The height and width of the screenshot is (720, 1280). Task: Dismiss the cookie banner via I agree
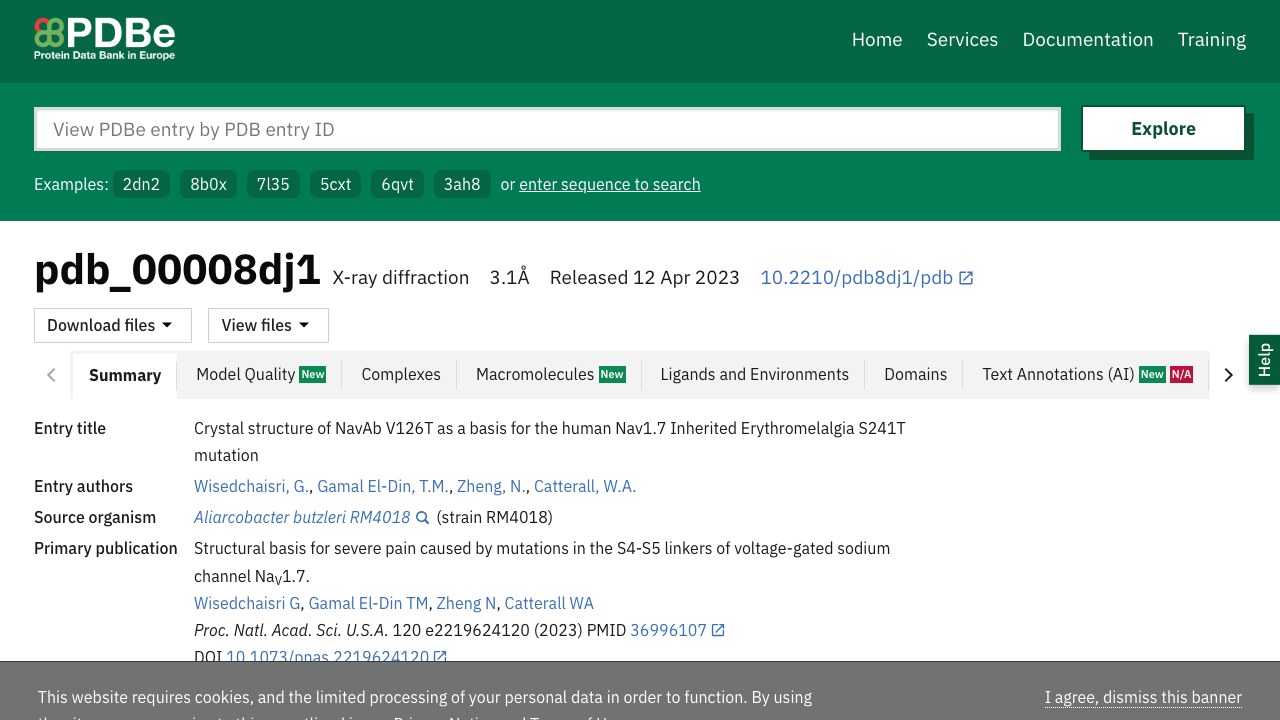click(x=1143, y=697)
